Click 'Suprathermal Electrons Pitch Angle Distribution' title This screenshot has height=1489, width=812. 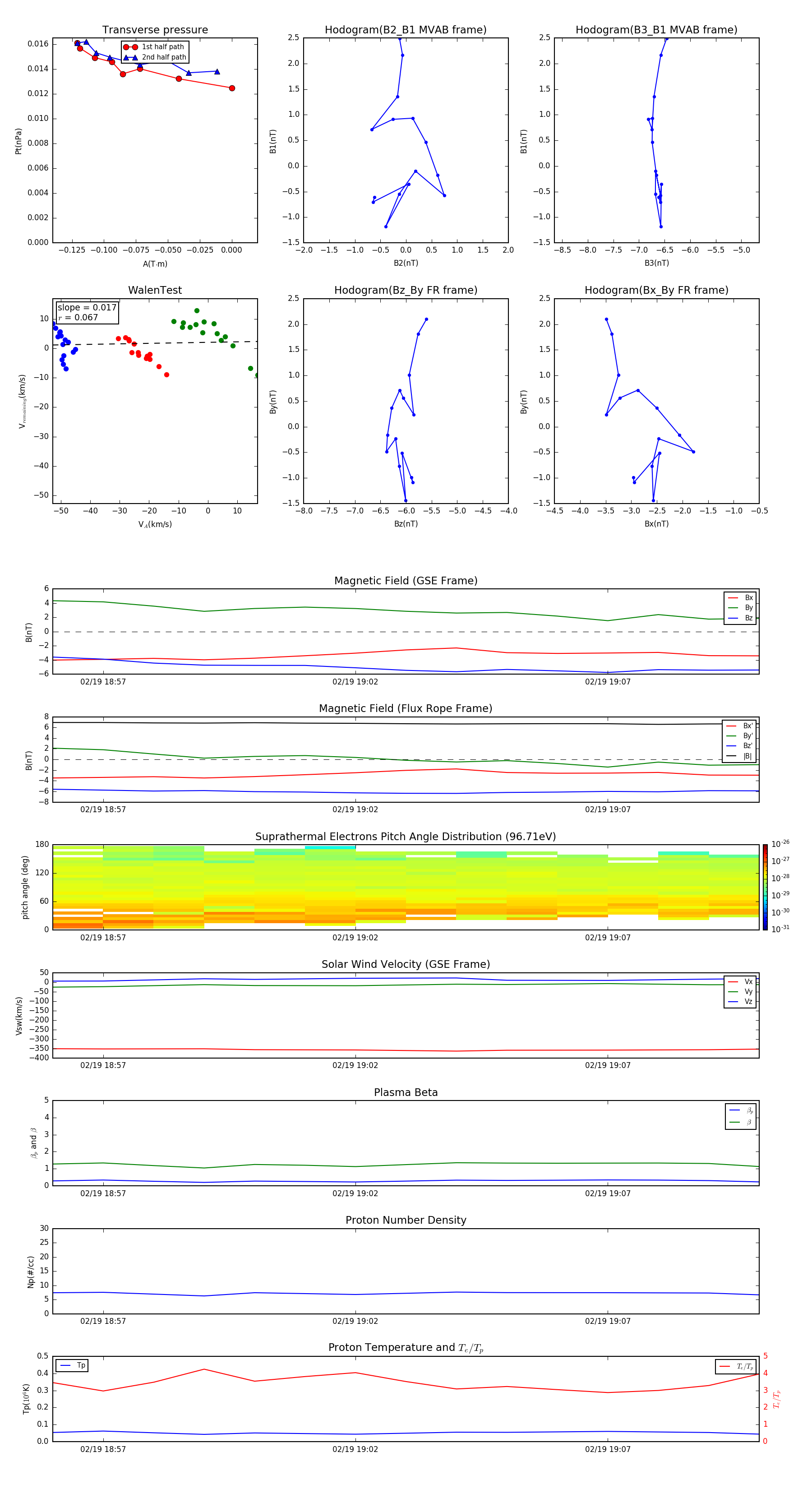coord(406,837)
